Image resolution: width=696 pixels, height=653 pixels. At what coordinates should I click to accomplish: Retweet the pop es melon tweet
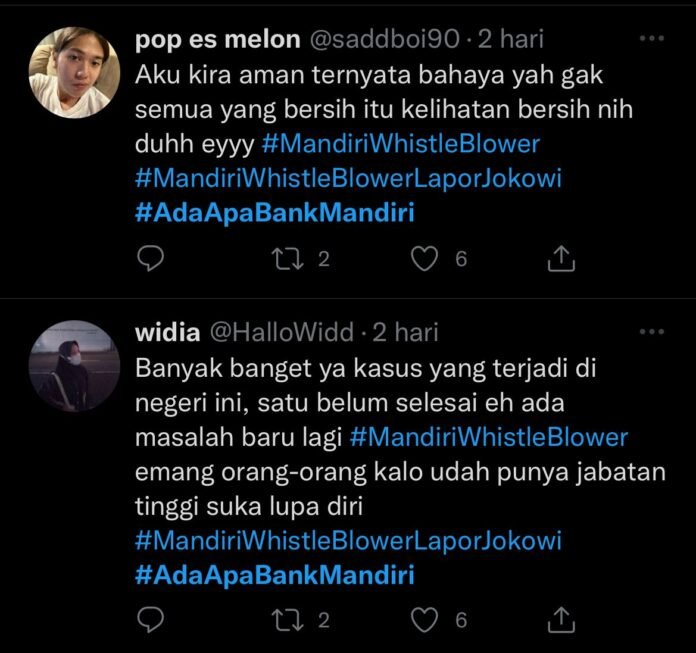pos(288,259)
